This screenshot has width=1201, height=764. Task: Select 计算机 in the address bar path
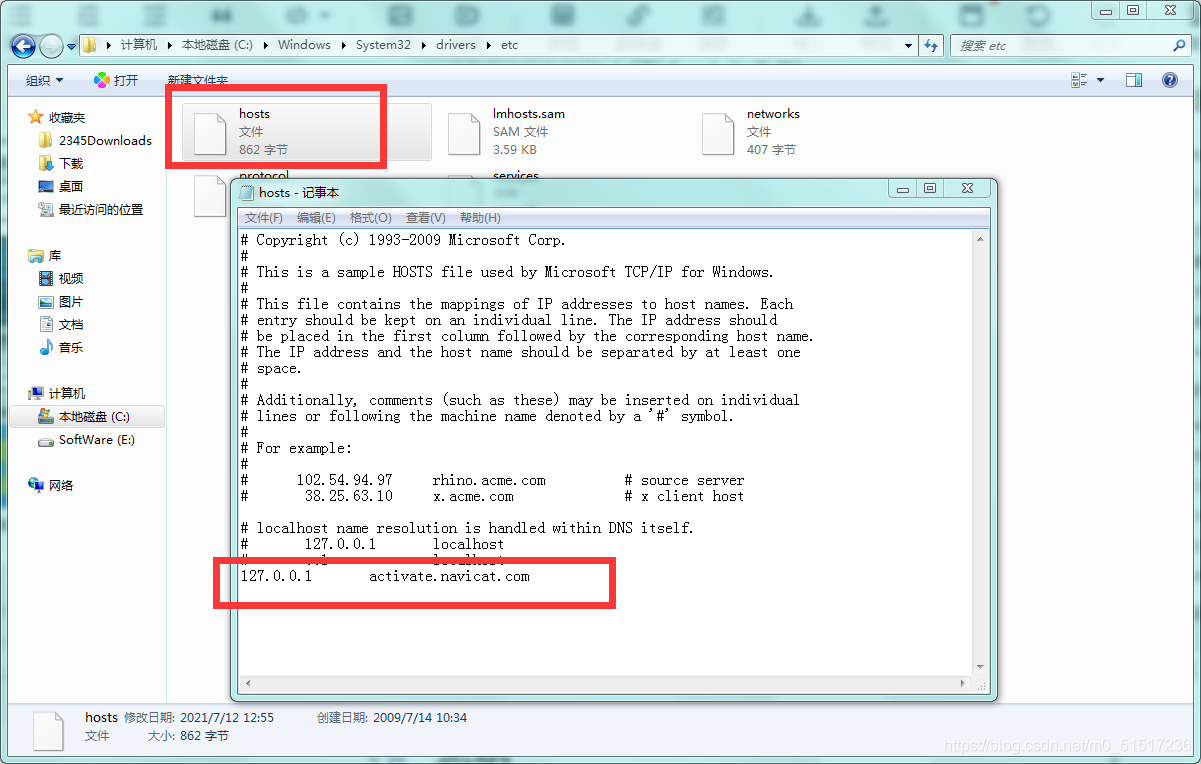(x=138, y=45)
